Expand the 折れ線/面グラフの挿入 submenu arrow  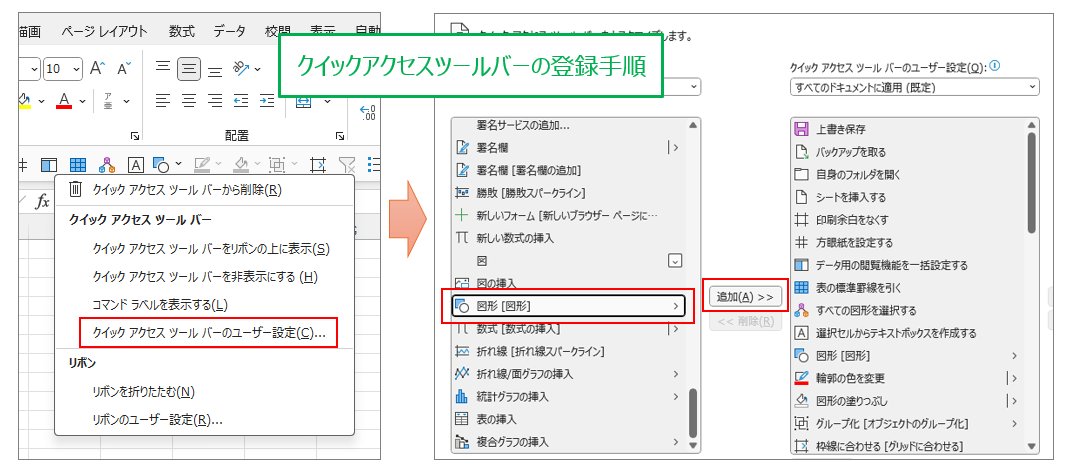[676, 373]
